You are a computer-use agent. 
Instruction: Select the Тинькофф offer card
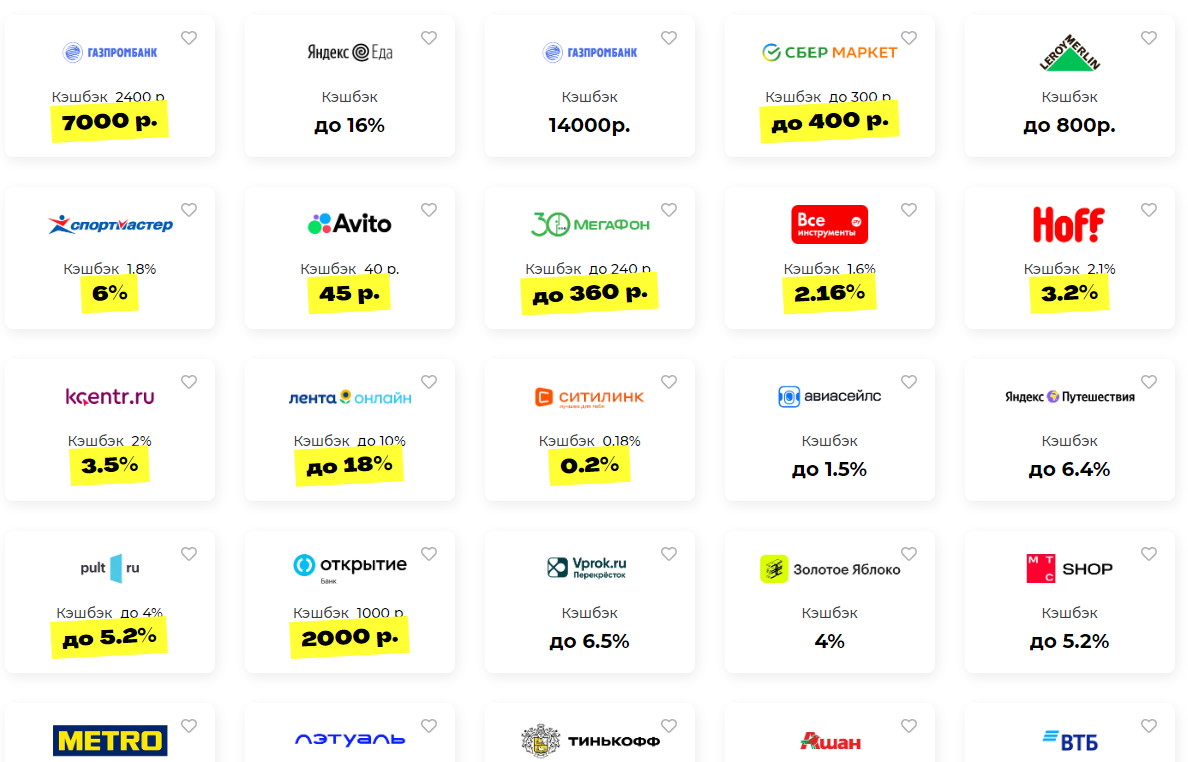point(589,732)
